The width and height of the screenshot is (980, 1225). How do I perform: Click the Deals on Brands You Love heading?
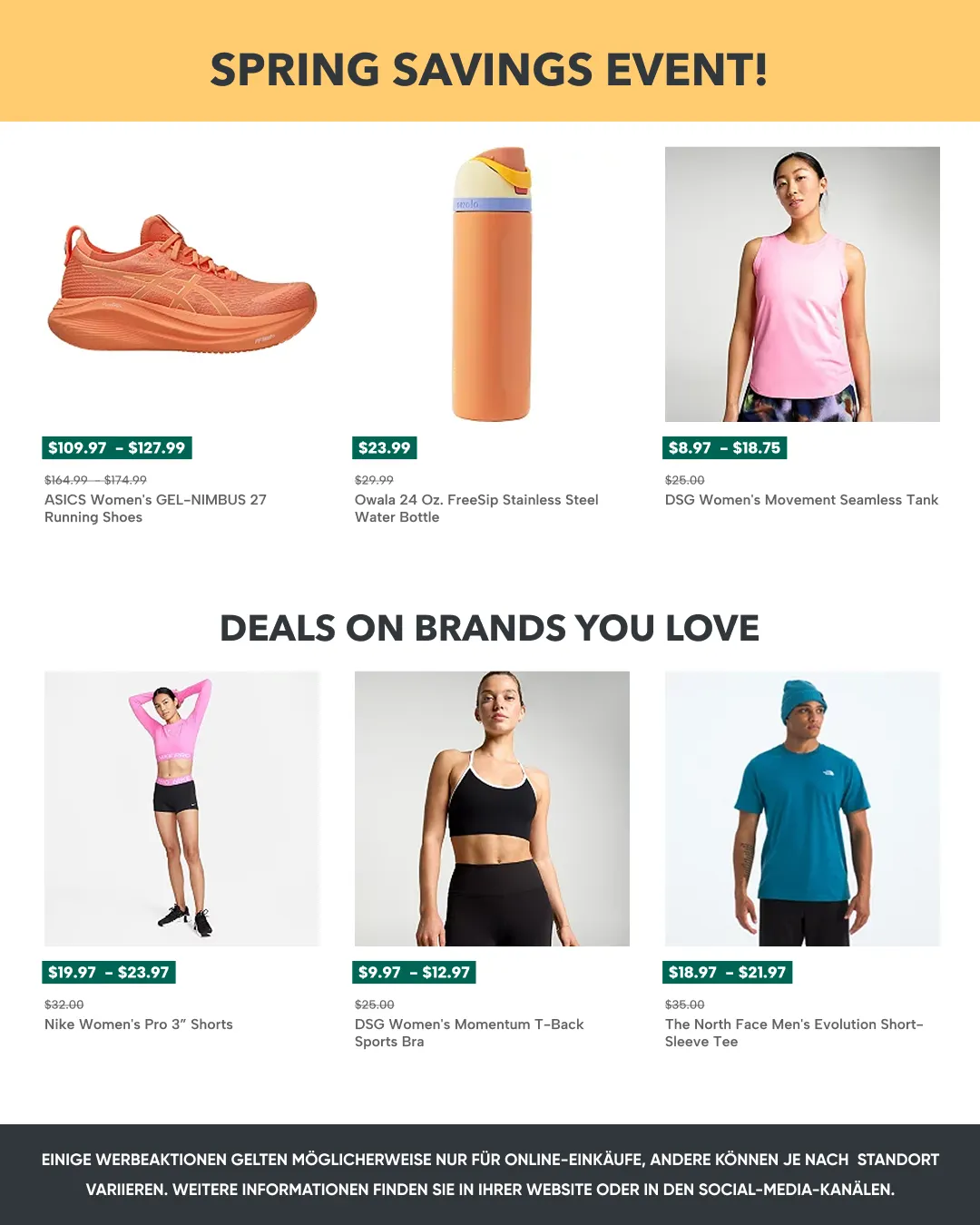click(489, 628)
